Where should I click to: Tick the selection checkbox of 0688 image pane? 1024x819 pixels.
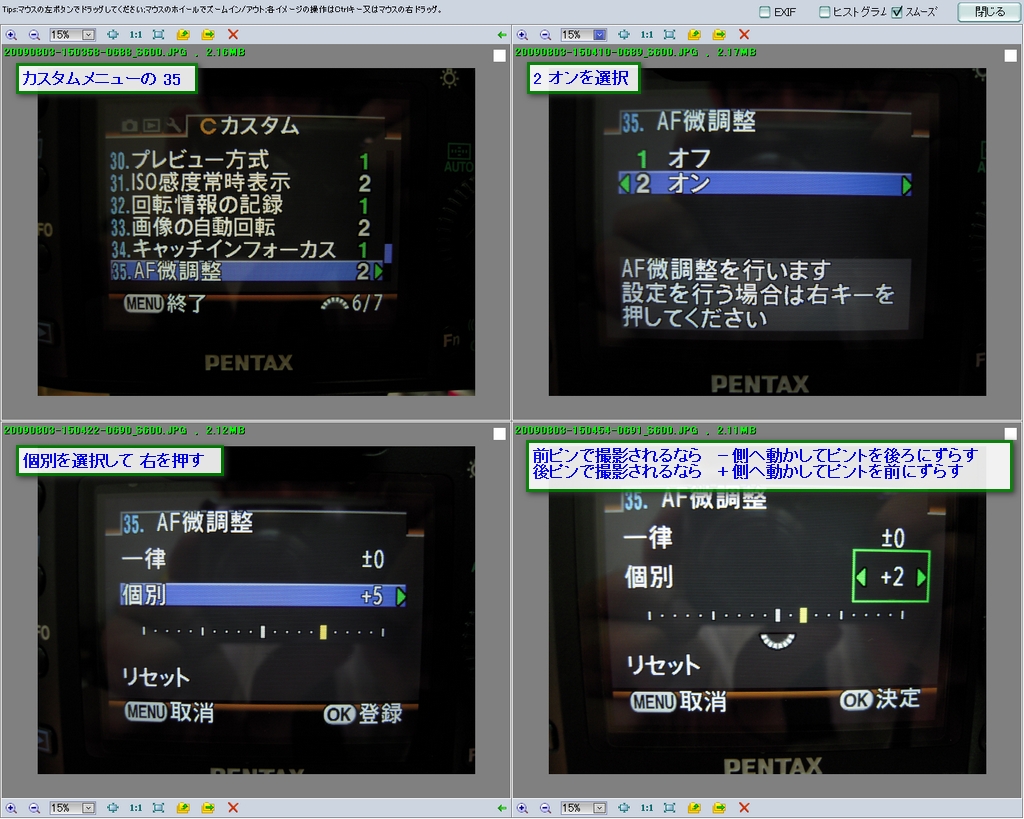point(500,56)
